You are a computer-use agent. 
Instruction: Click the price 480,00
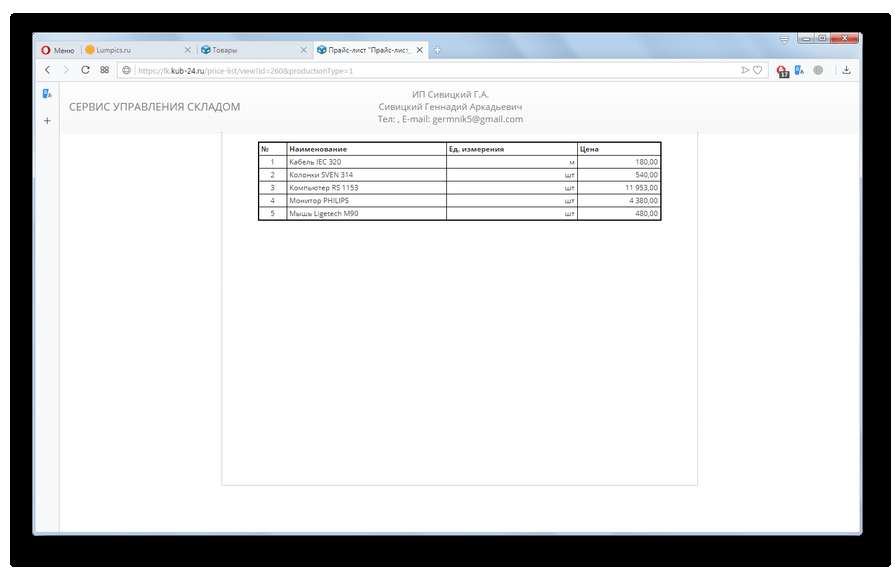tap(646, 213)
